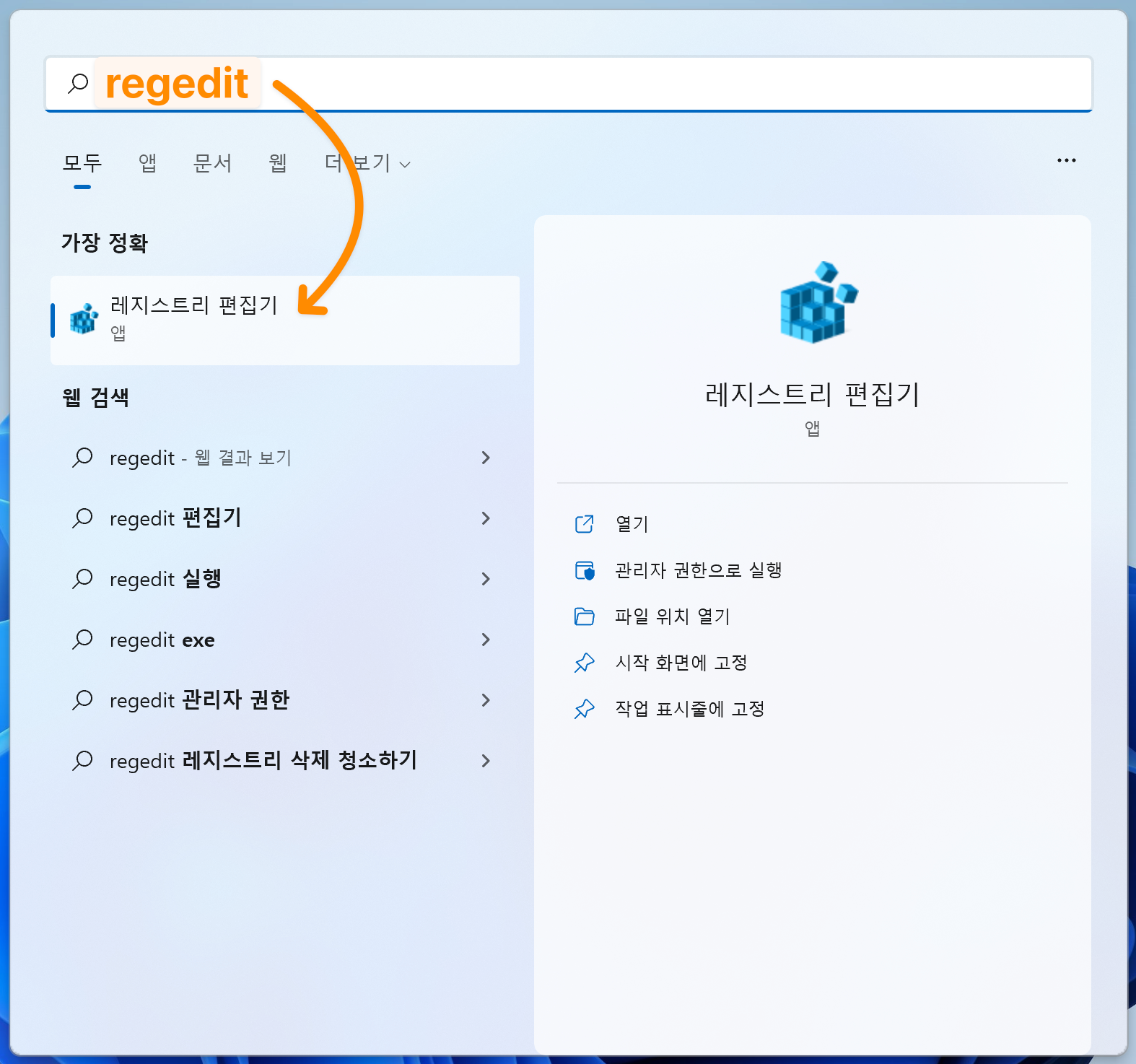Click search icon beside 'regedit 레지스트리 삭제 청소하기'

[x=82, y=761]
